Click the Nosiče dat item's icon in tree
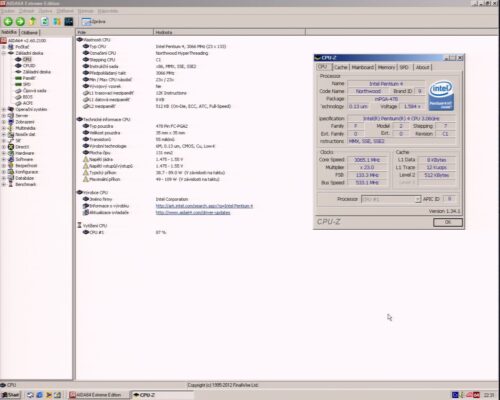The image size is (500, 400). pyautogui.click(x=11, y=134)
